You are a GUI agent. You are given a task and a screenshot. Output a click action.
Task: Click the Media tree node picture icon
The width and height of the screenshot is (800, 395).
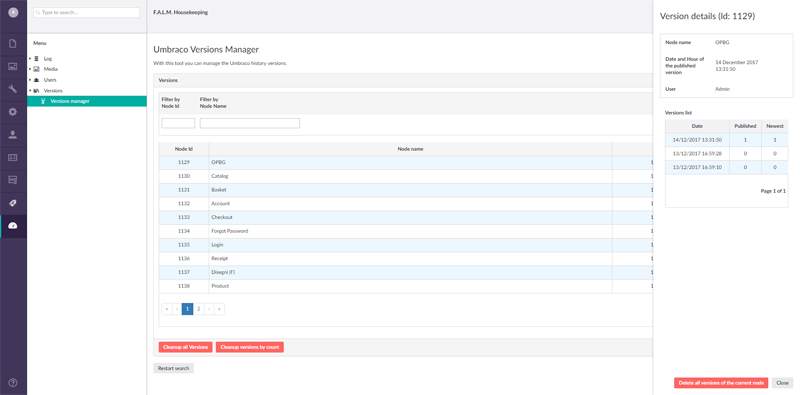pyautogui.click(x=36, y=69)
